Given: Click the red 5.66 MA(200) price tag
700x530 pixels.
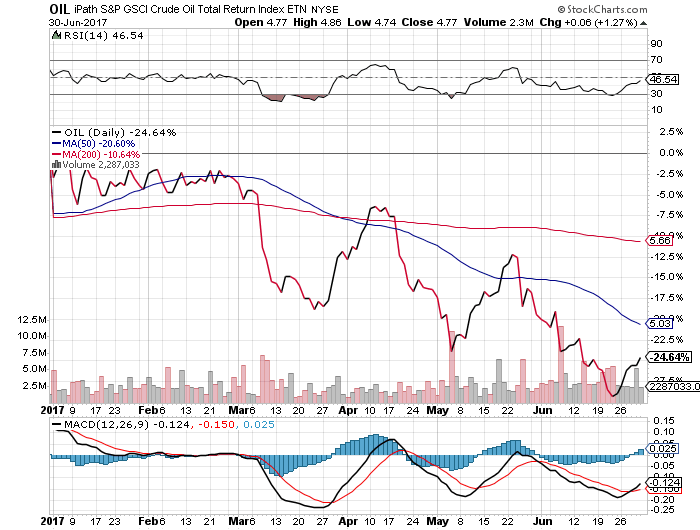Looking at the screenshot, I should pyautogui.click(x=659, y=240).
